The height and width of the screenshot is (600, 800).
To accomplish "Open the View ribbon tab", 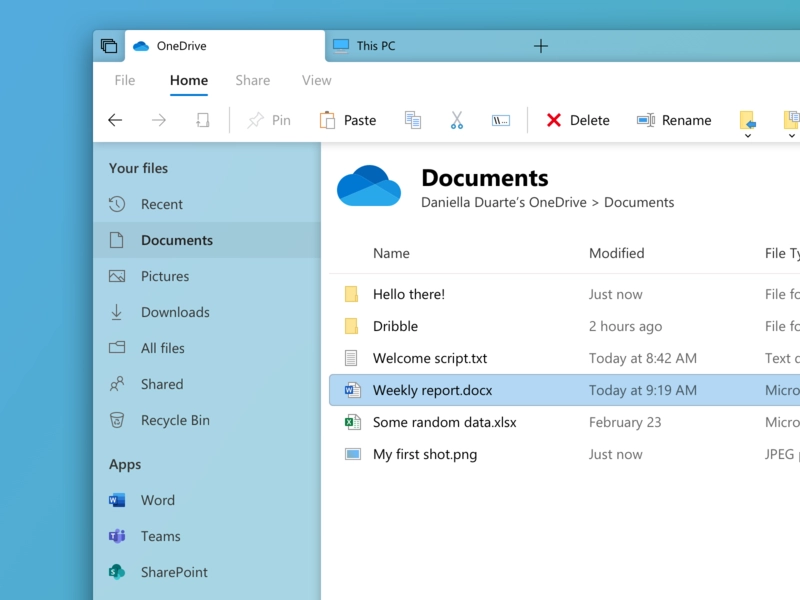I will pyautogui.click(x=316, y=80).
